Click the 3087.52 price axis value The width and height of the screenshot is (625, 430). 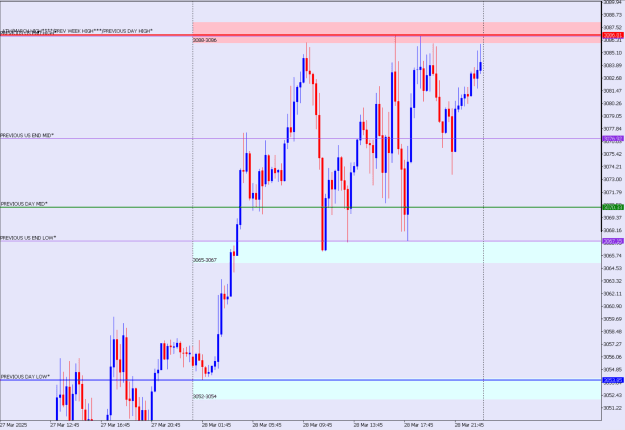point(613,27)
